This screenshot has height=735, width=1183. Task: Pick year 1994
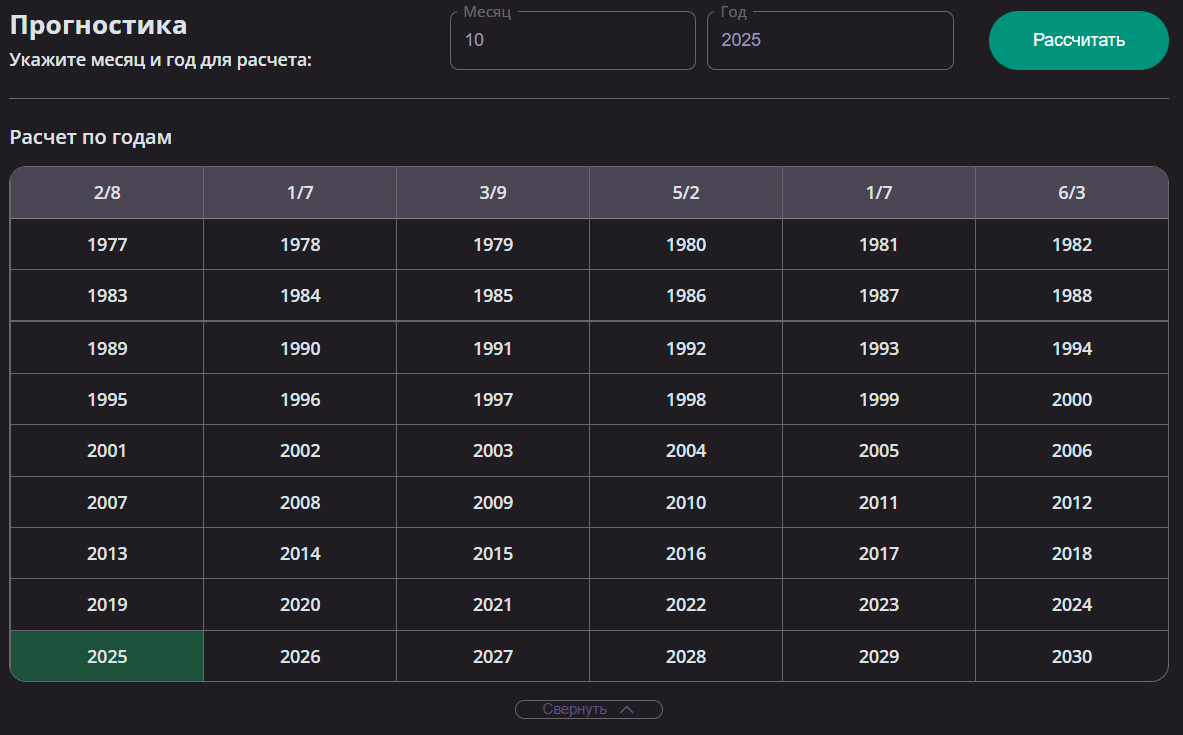click(x=1072, y=348)
